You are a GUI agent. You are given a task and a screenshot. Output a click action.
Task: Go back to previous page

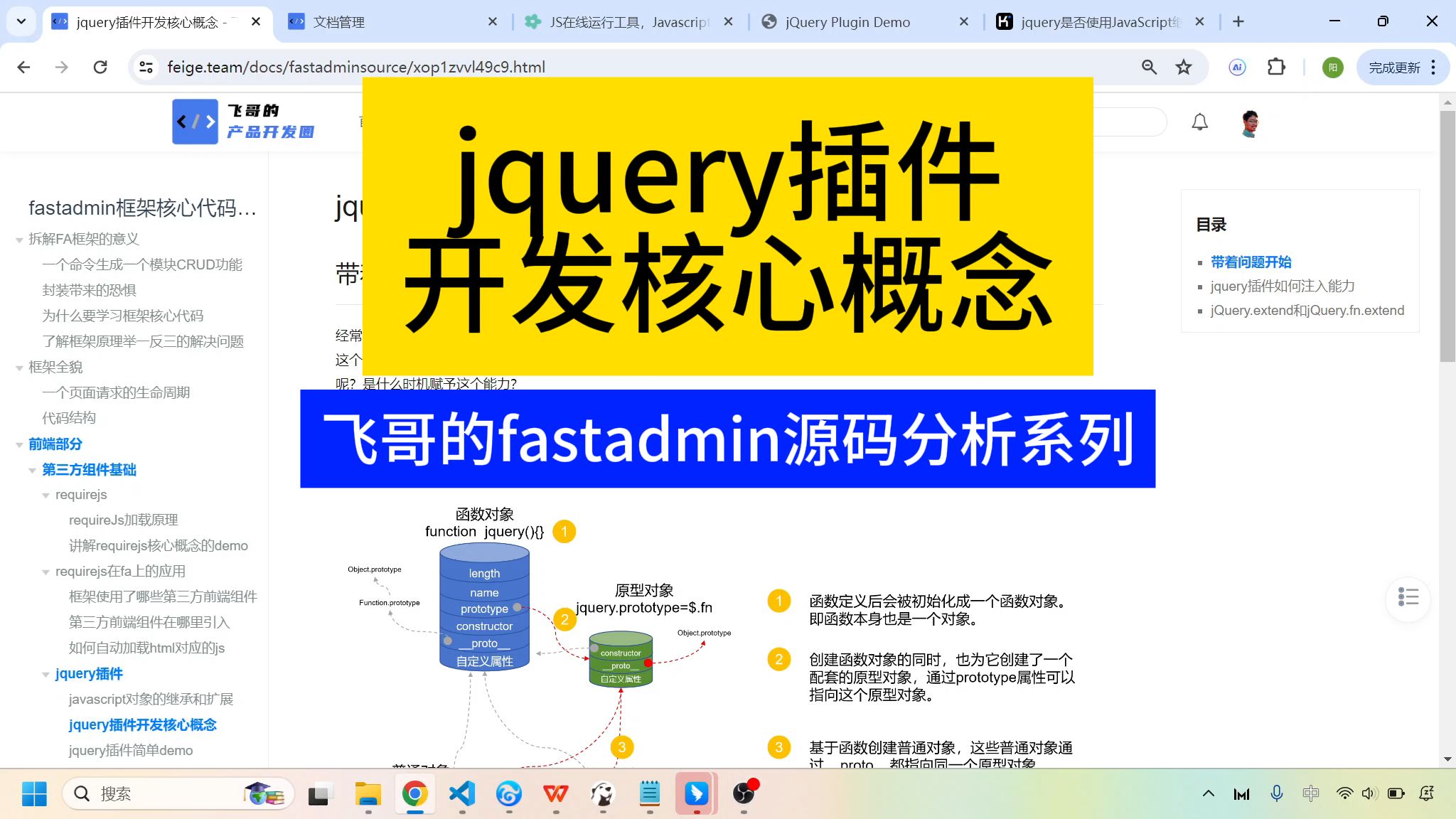click(x=23, y=67)
